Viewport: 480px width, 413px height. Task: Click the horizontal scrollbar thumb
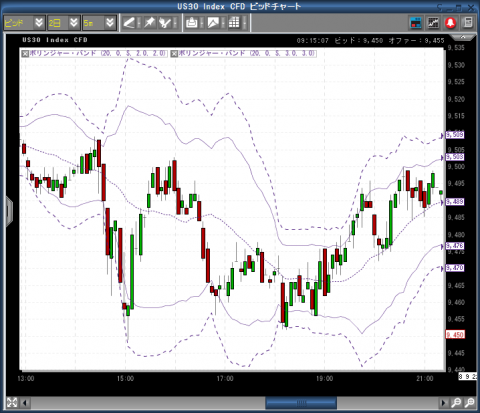point(301,403)
